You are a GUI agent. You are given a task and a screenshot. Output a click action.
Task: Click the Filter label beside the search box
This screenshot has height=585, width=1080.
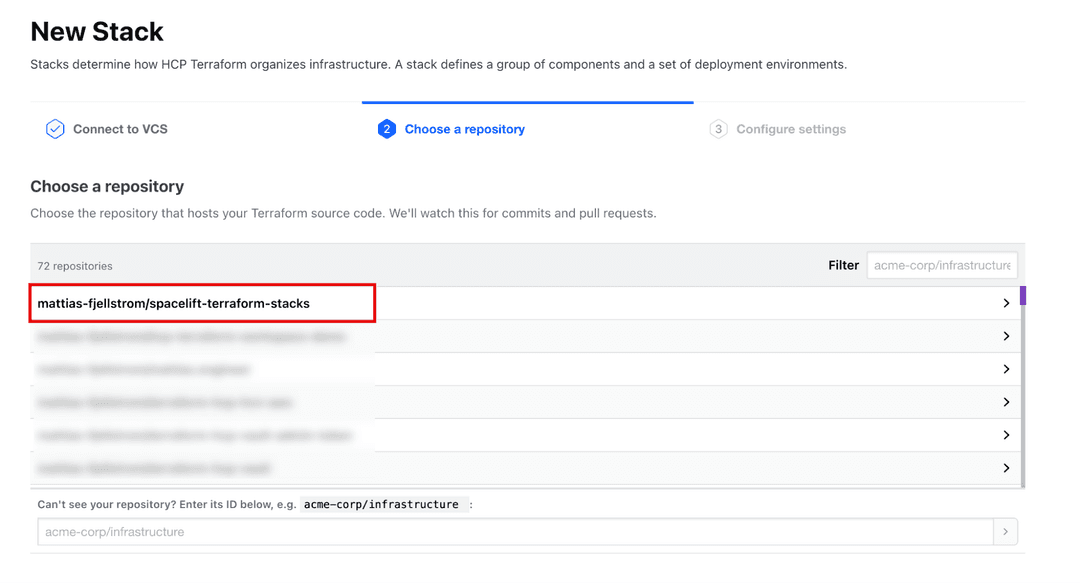(843, 265)
